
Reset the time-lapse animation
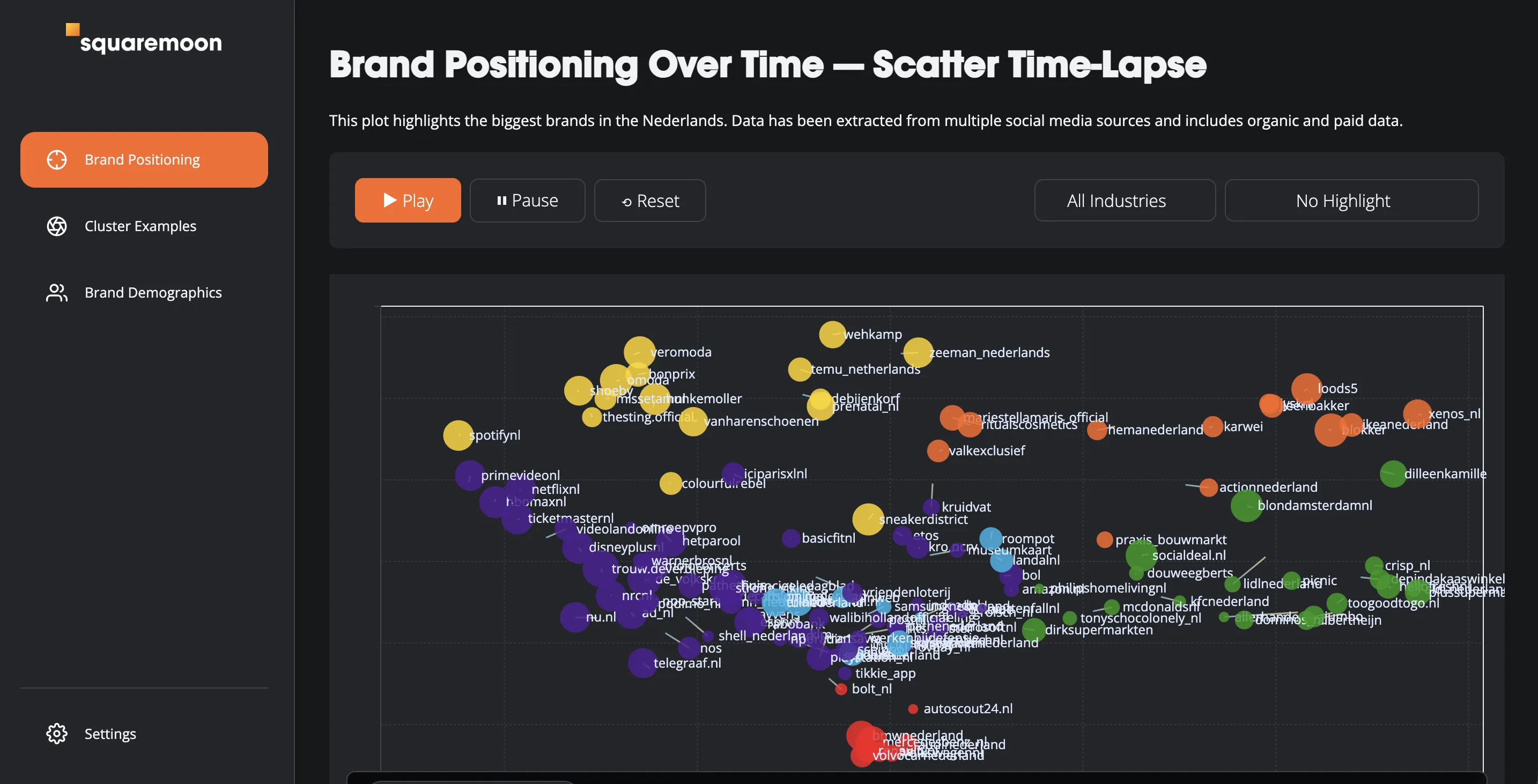[649, 201]
